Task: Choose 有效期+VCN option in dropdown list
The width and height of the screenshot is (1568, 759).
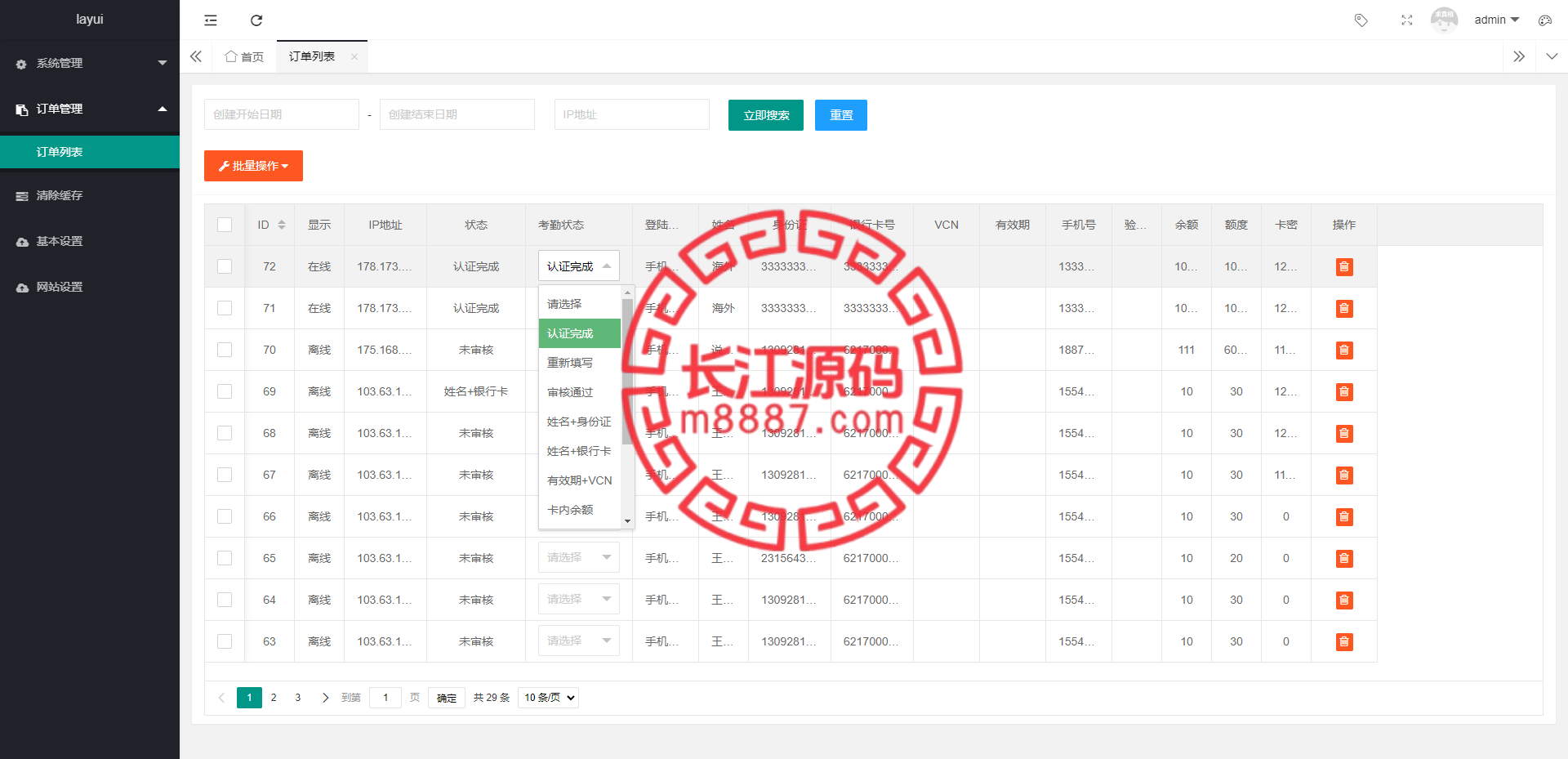Action: (x=579, y=480)
